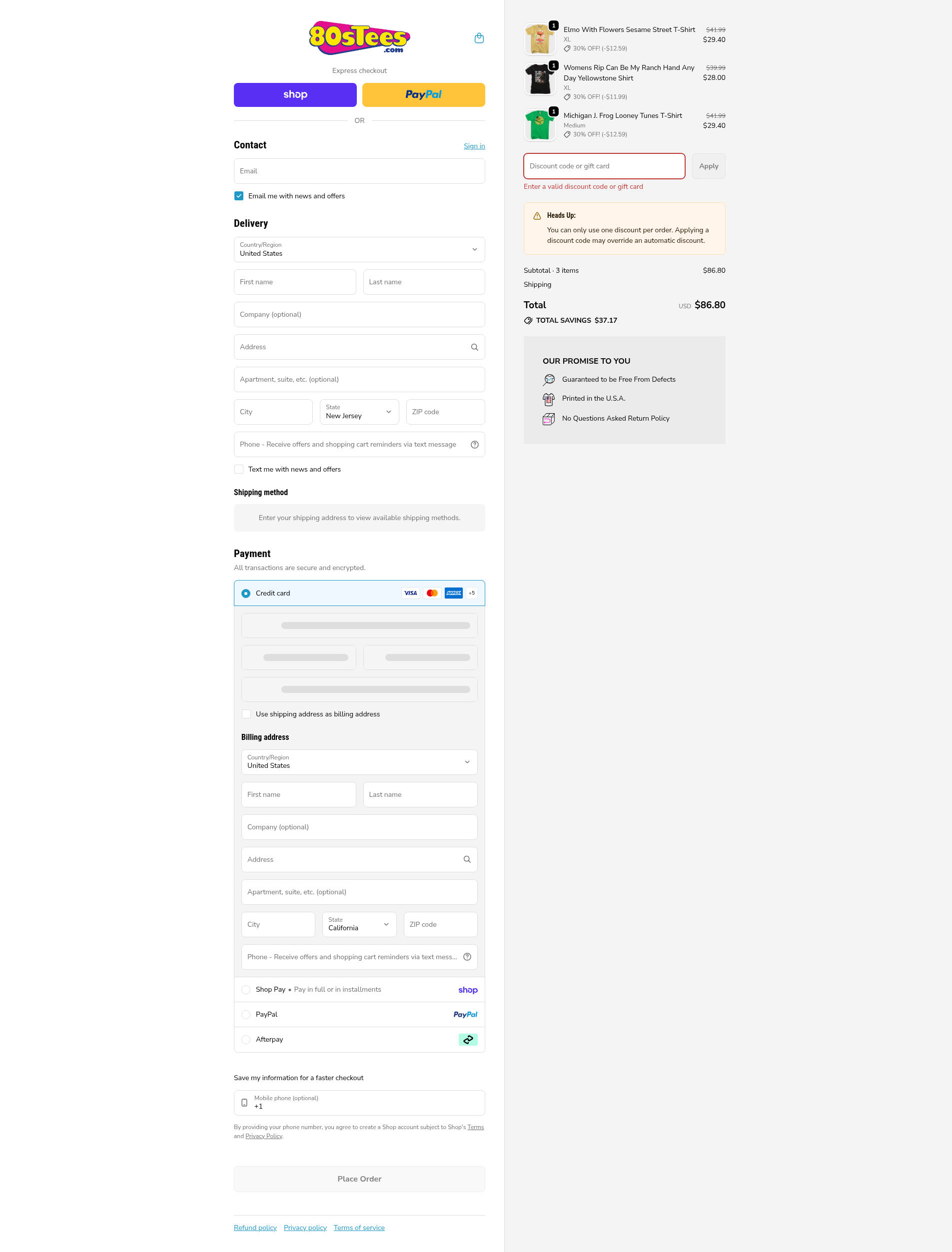The width and height of the screenshot is (952, 1252).
Task: Expand the delivery State dropdown showing New Jersey
Action: pyautogui.click(x=359, y=412)
